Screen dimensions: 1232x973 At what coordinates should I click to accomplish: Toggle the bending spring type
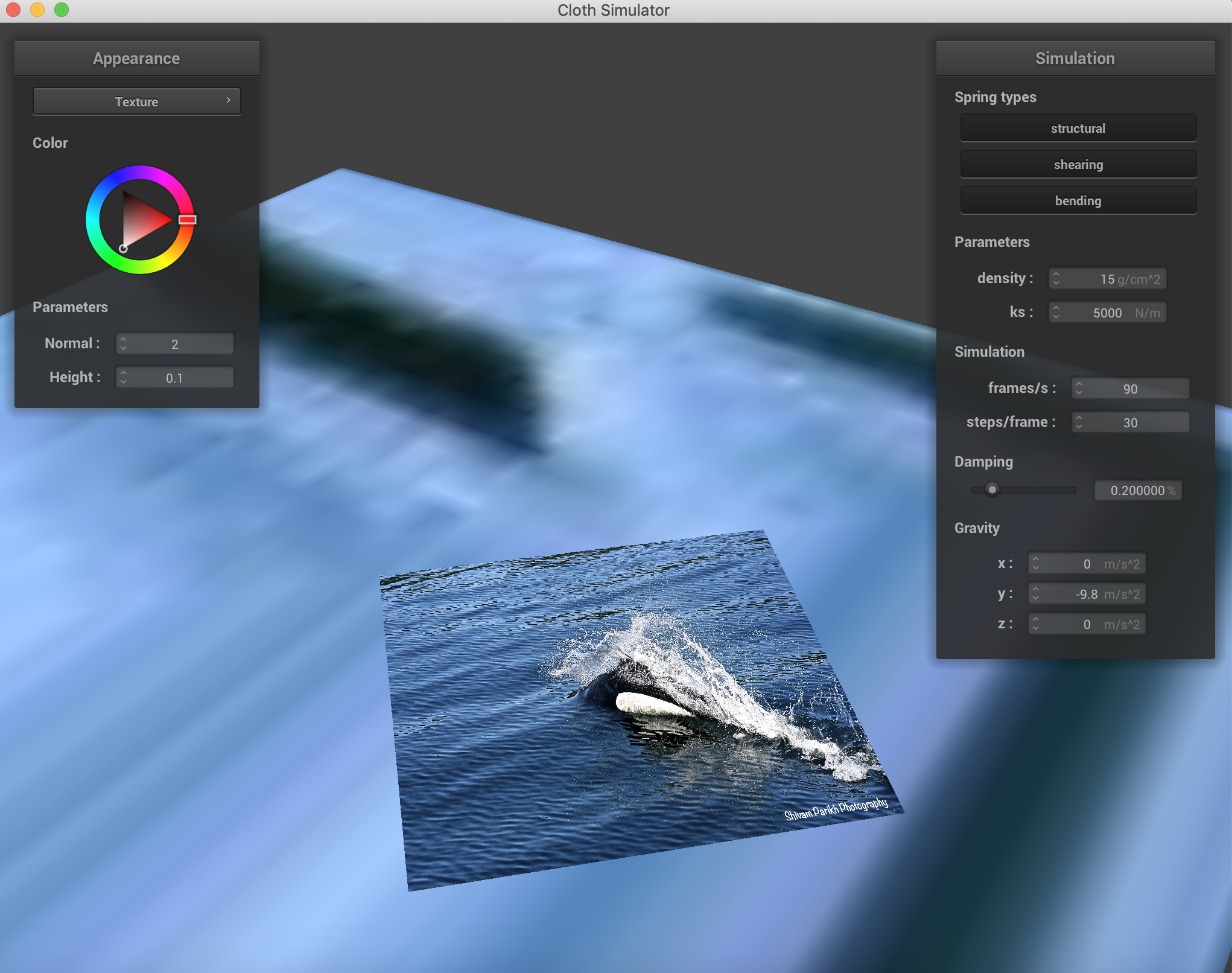(x=1078, y=200)
